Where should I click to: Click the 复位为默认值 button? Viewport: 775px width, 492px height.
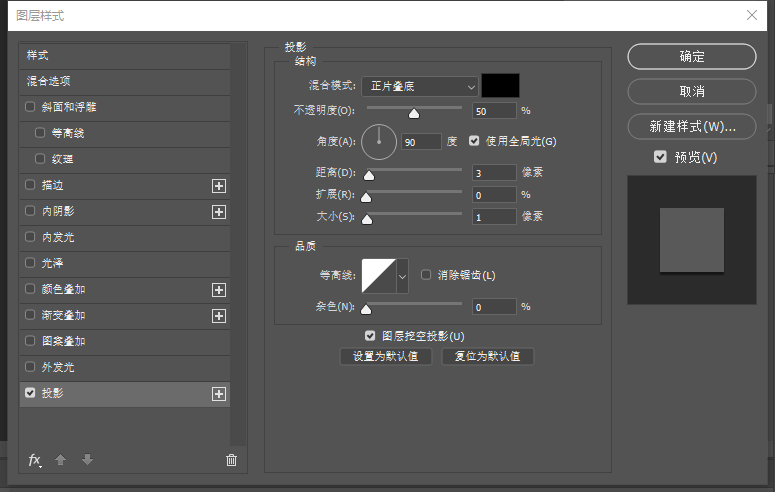(487, 357)
